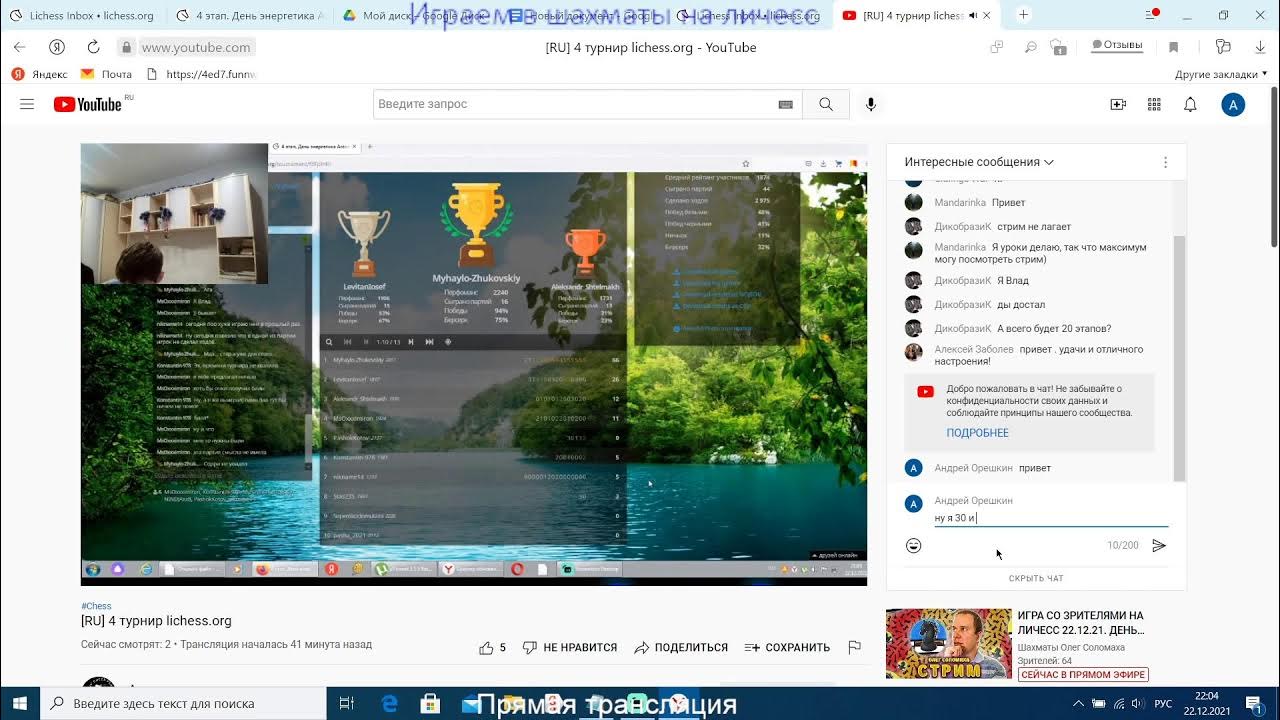View site security lock info

[x=126, y=47]
